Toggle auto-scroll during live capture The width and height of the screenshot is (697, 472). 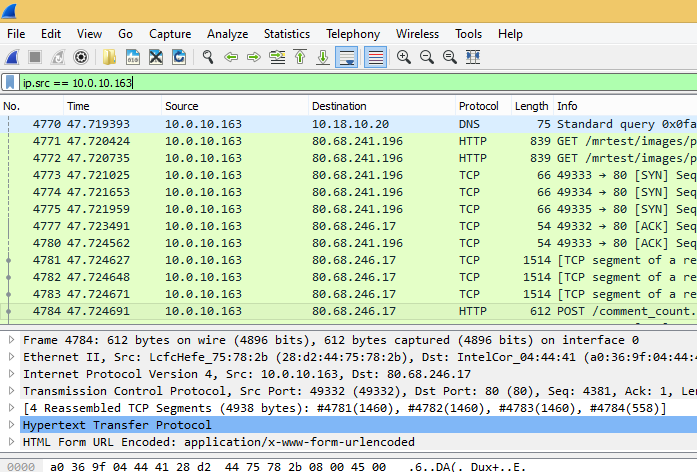[x=347, y=57]
